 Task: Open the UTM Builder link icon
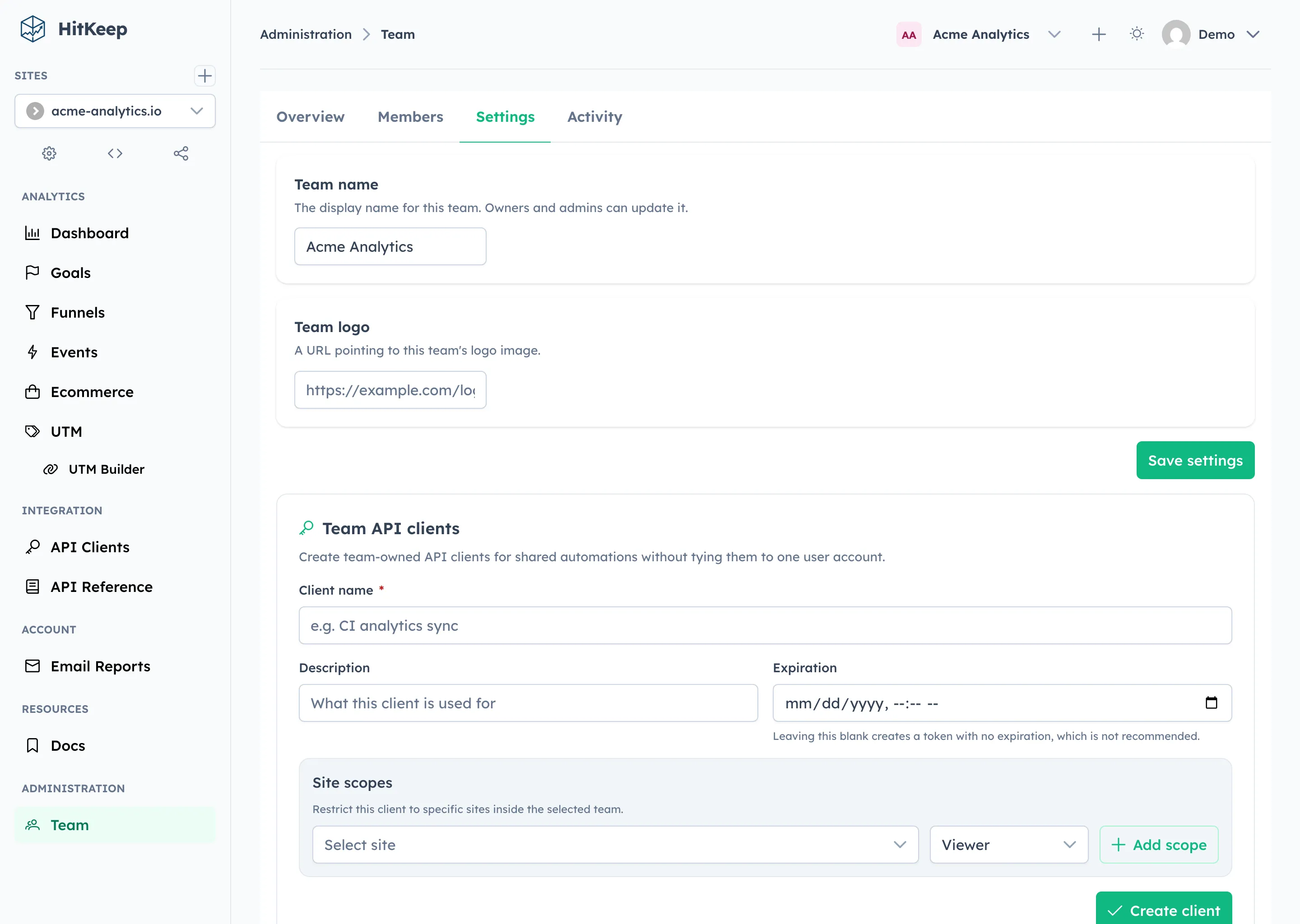coord(50,469)
